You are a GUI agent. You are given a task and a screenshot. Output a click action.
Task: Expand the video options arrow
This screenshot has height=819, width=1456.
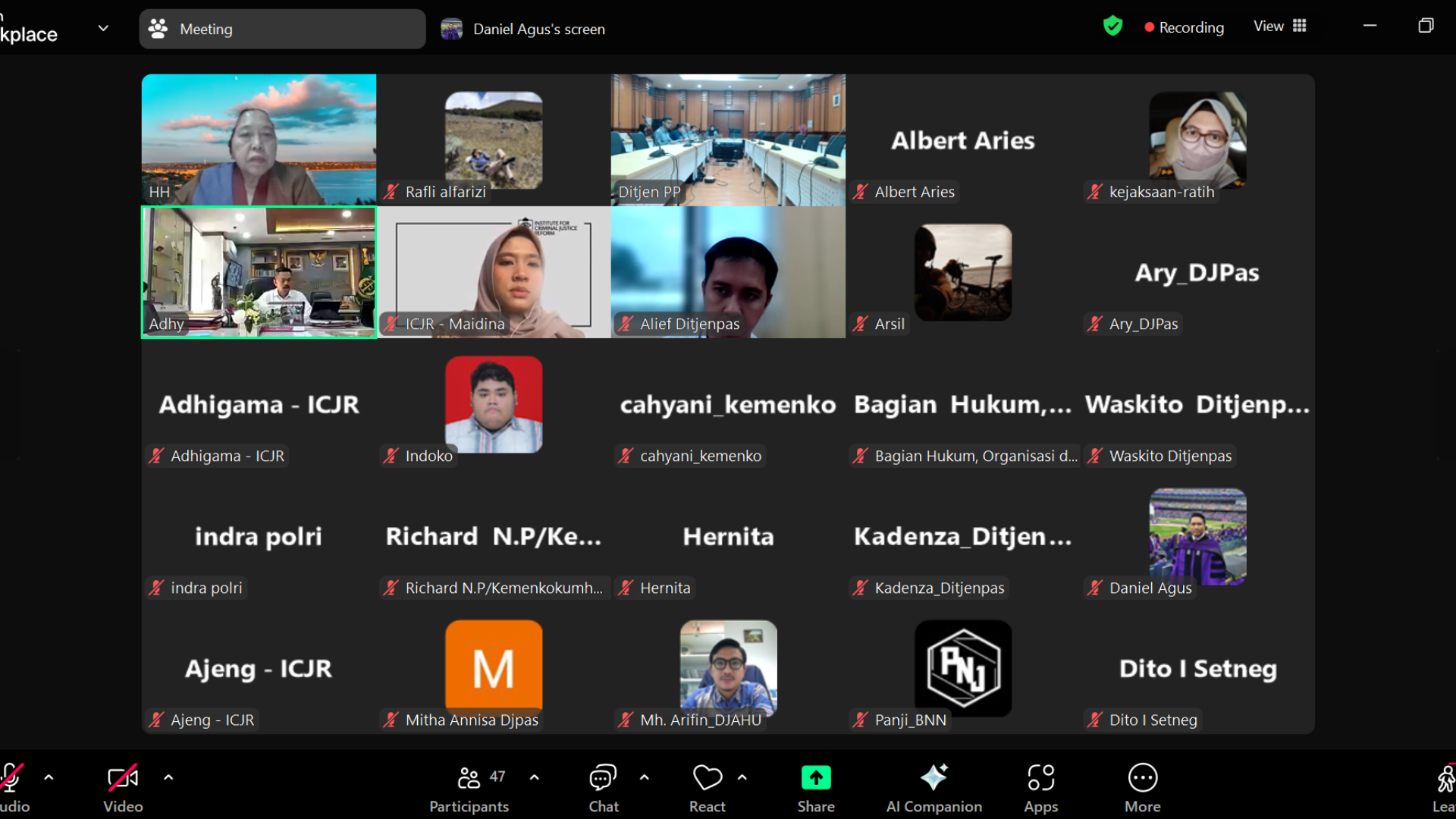168,777
